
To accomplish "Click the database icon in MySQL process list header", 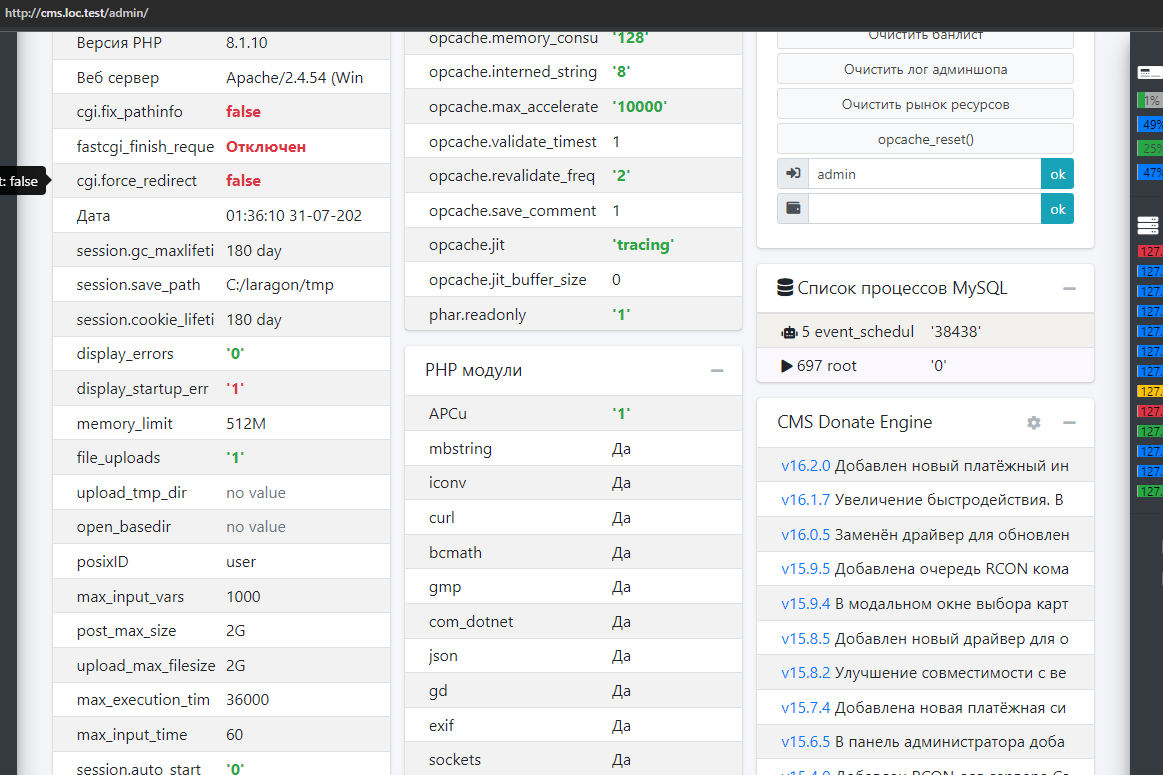I will 786,289.
